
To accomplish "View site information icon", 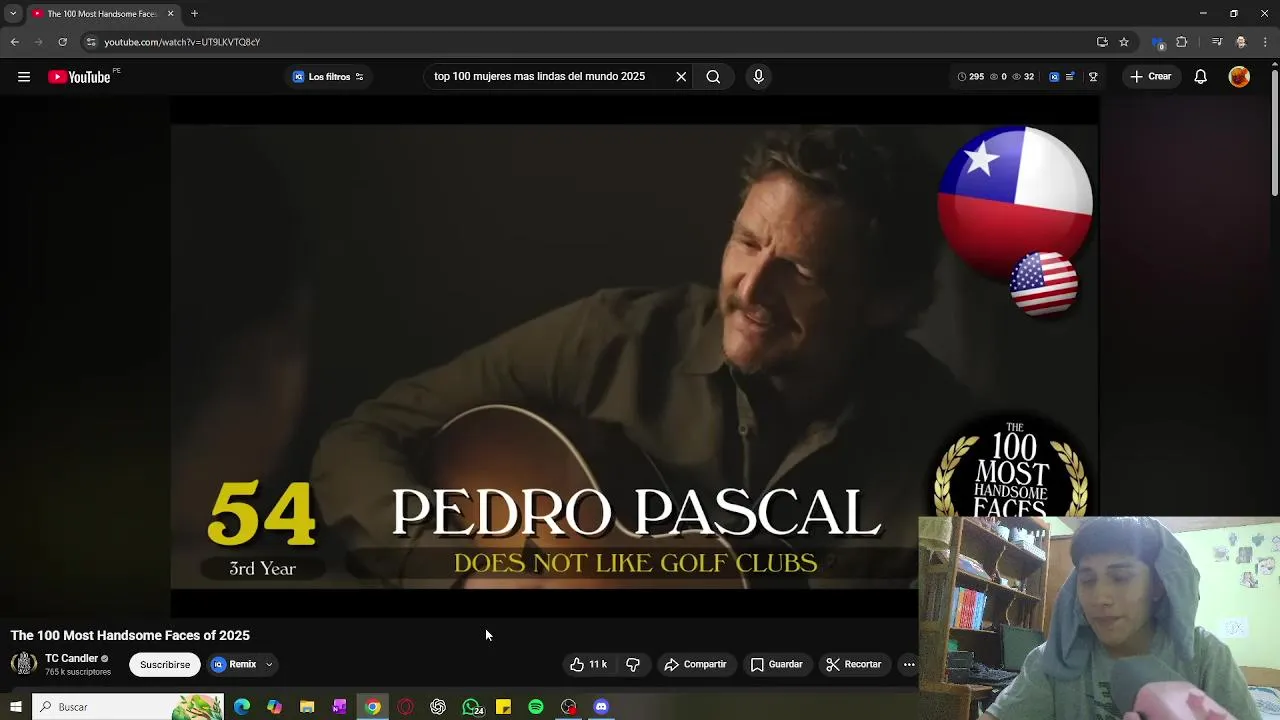I will (x=91, y=42).
